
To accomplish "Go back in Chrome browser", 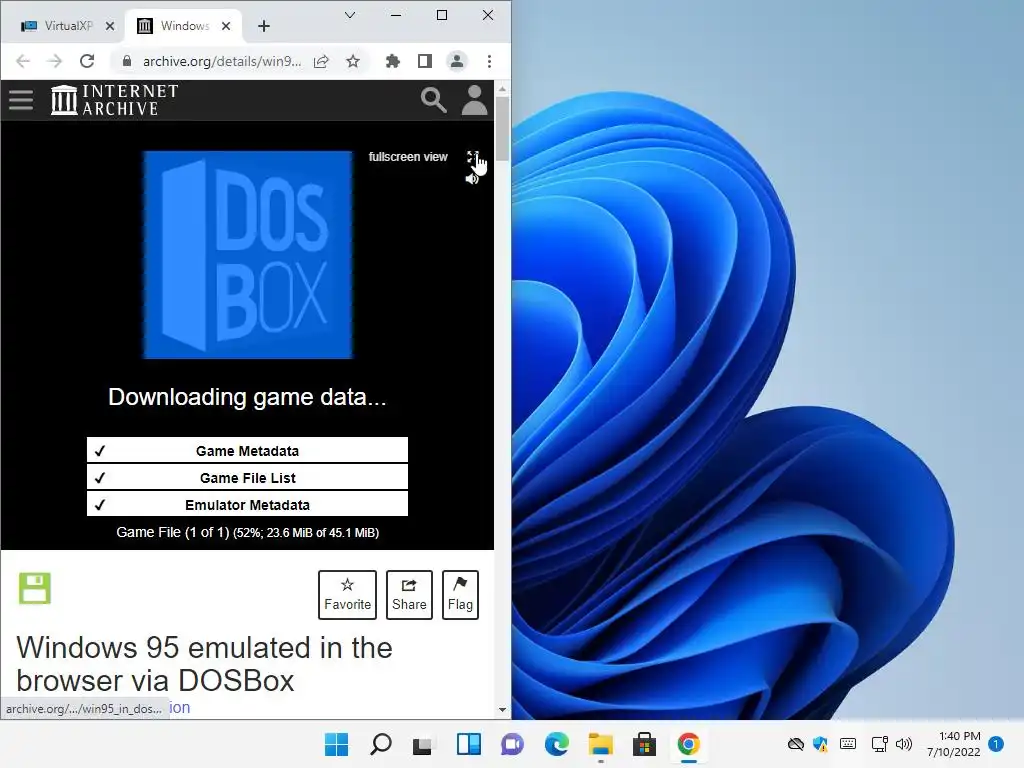I will click(23, 61).
